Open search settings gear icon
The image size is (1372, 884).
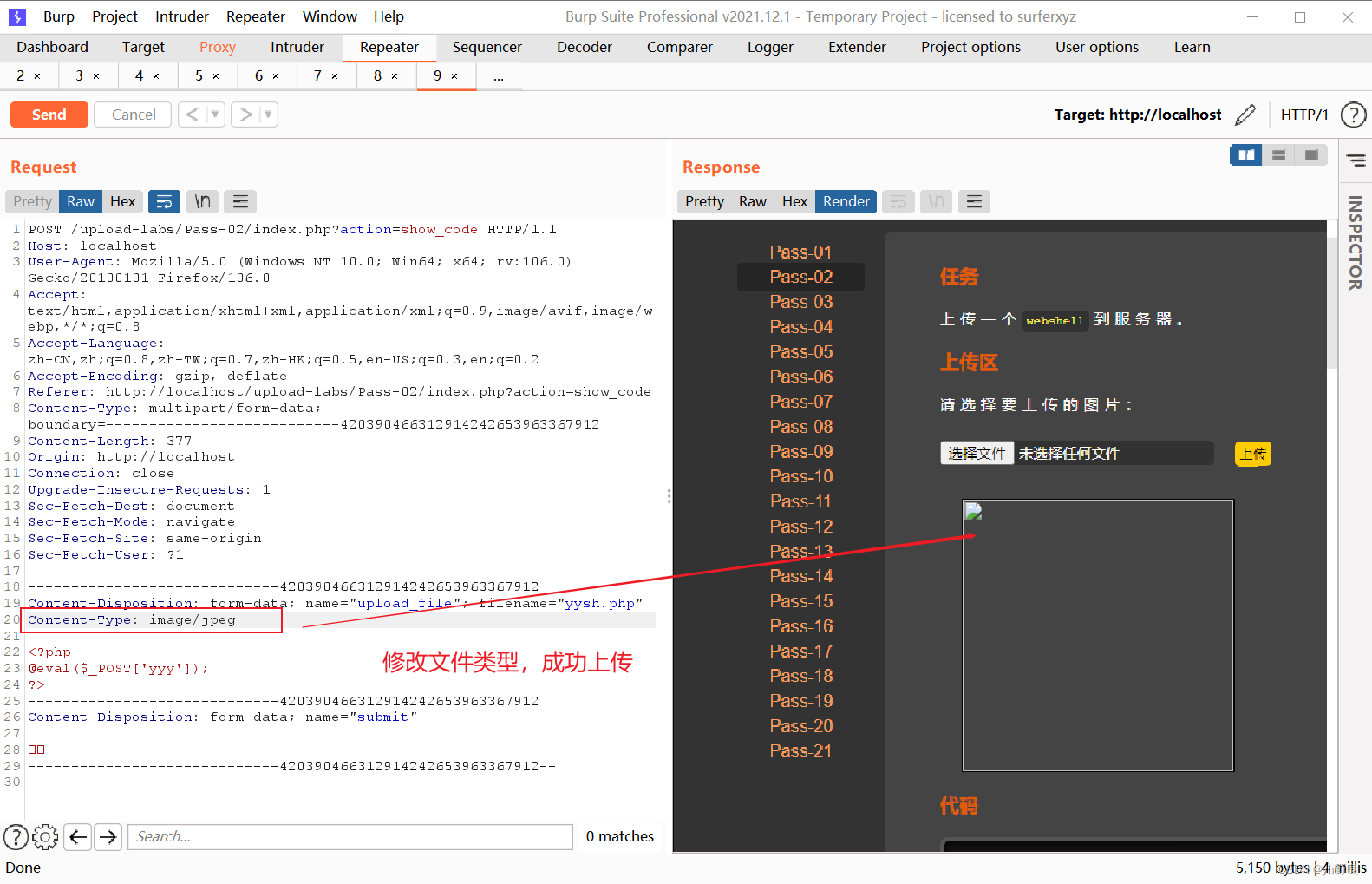(45, 836)
